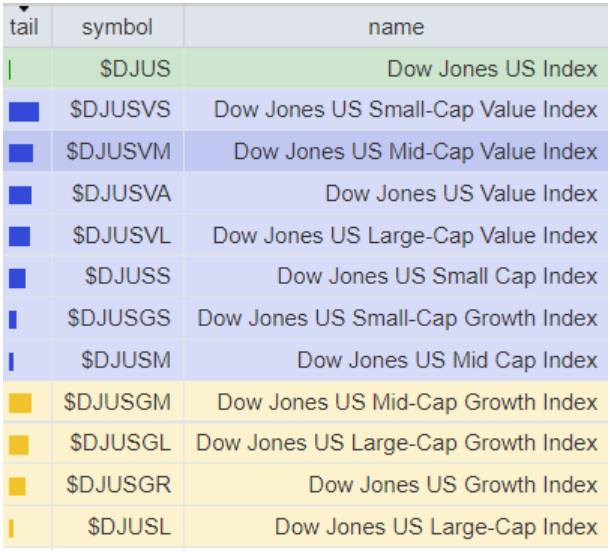Click the yellow tail swatch for $DJUSGM
The width and height of the screenshot is (610, 552).
20,403
